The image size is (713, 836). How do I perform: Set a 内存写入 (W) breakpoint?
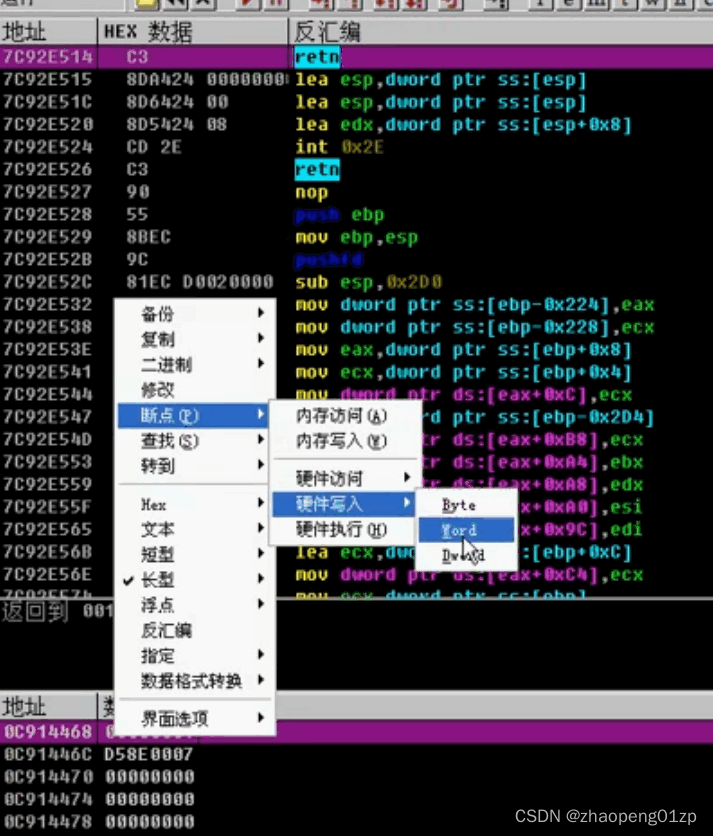tap(343, 441)
